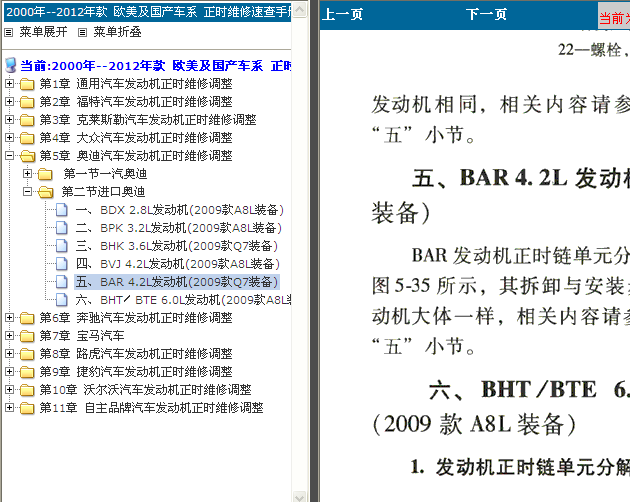Click page icon of BAR 4.2L发动机
This screenshot has height=502, width=630.
(61, 282)
